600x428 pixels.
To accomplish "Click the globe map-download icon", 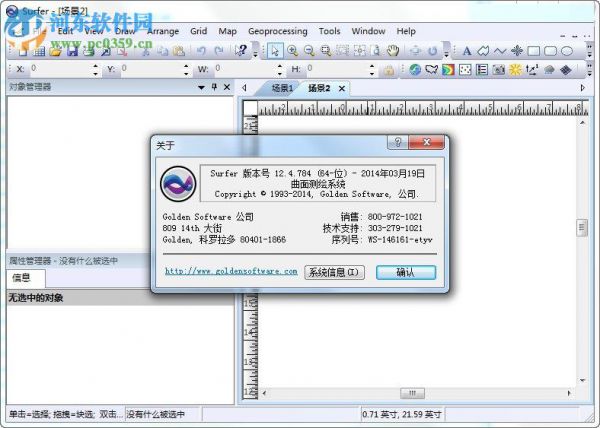I will [415, 70].
